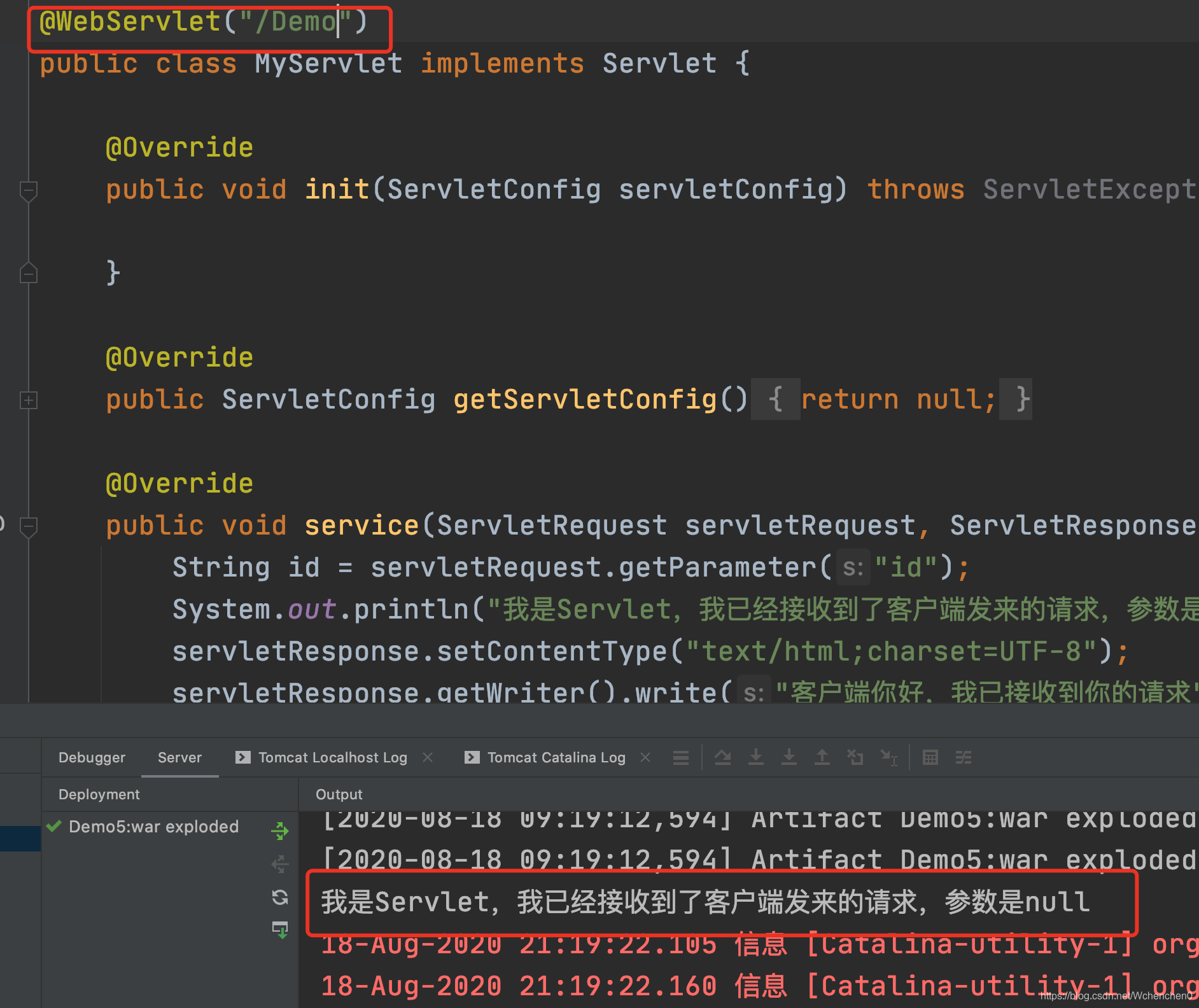Click the @Override annotation above service
This screenshot has height=1008, width=1199.
coord(179,484)
